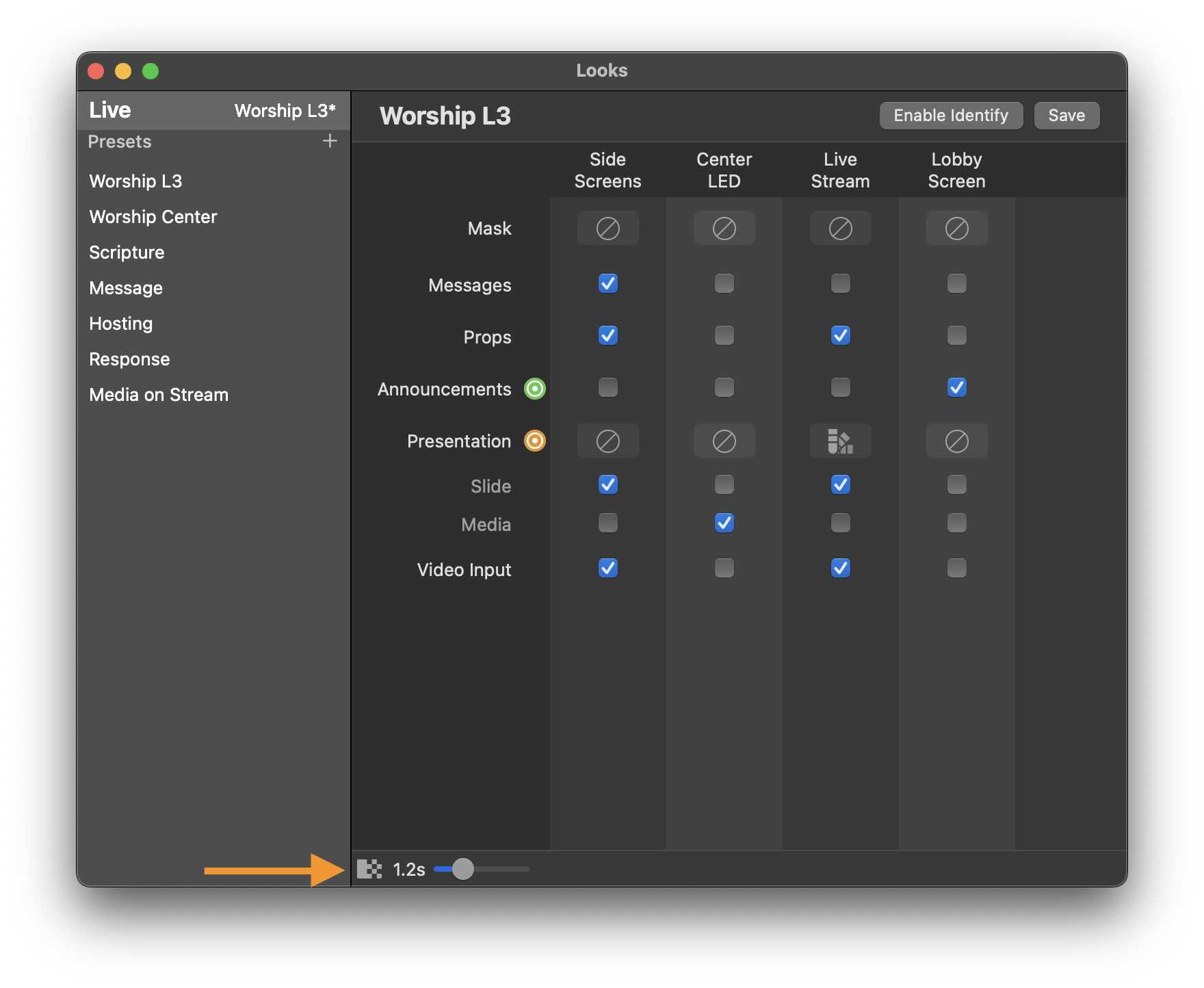Save the Worship L3 look
This screenshot has height=988, width=1204.
pos(1066,116)
